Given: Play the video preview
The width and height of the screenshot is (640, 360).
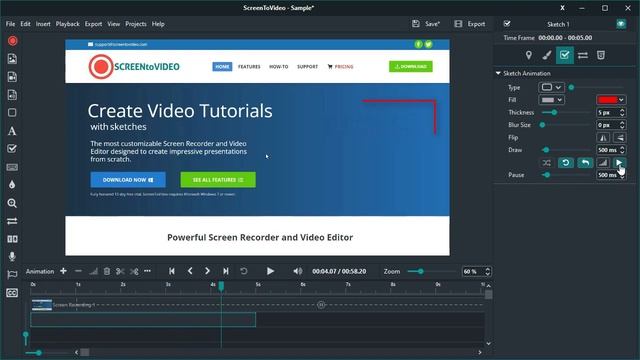Looking at the screenshot, I should (270, 271).
